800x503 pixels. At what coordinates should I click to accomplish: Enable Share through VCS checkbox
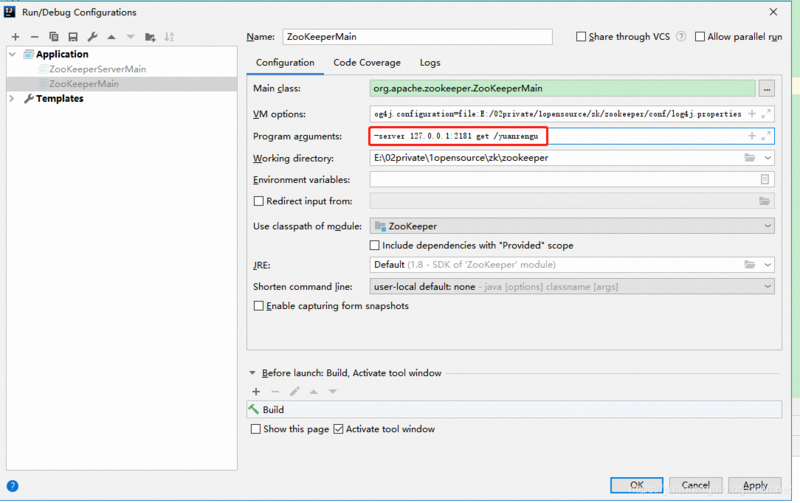tap(581, 37)
